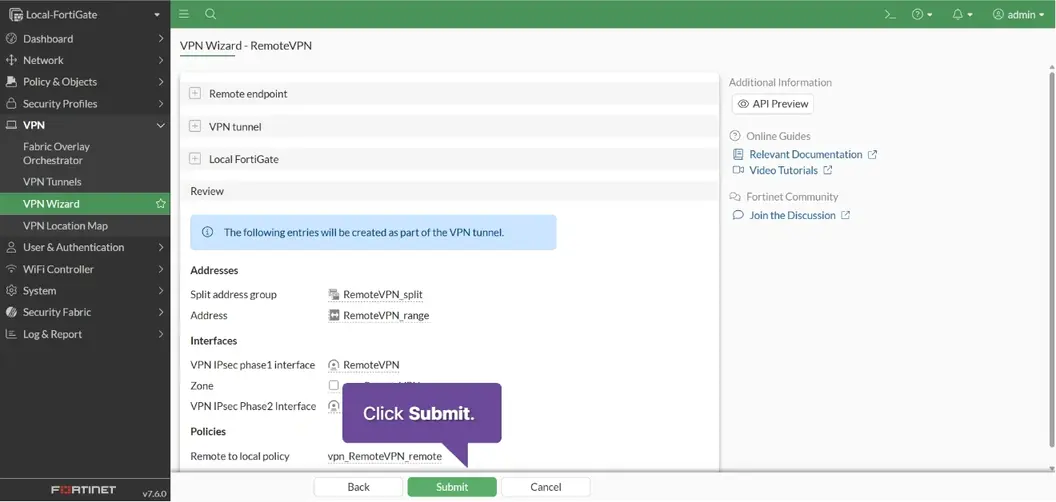1056x502 pixels.
Task: Expand the VPN tunnel section
Action: (x=195, y=126)
